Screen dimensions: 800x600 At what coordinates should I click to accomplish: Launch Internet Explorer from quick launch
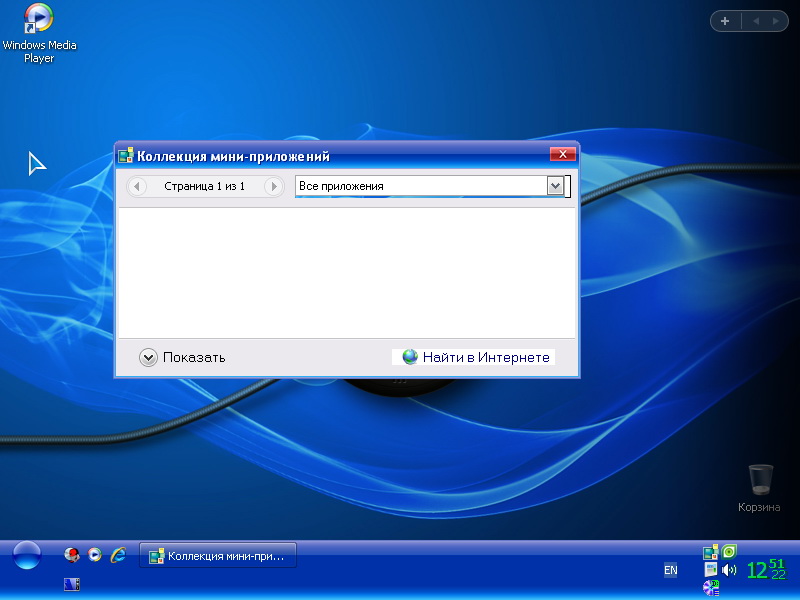coord(118,555)
